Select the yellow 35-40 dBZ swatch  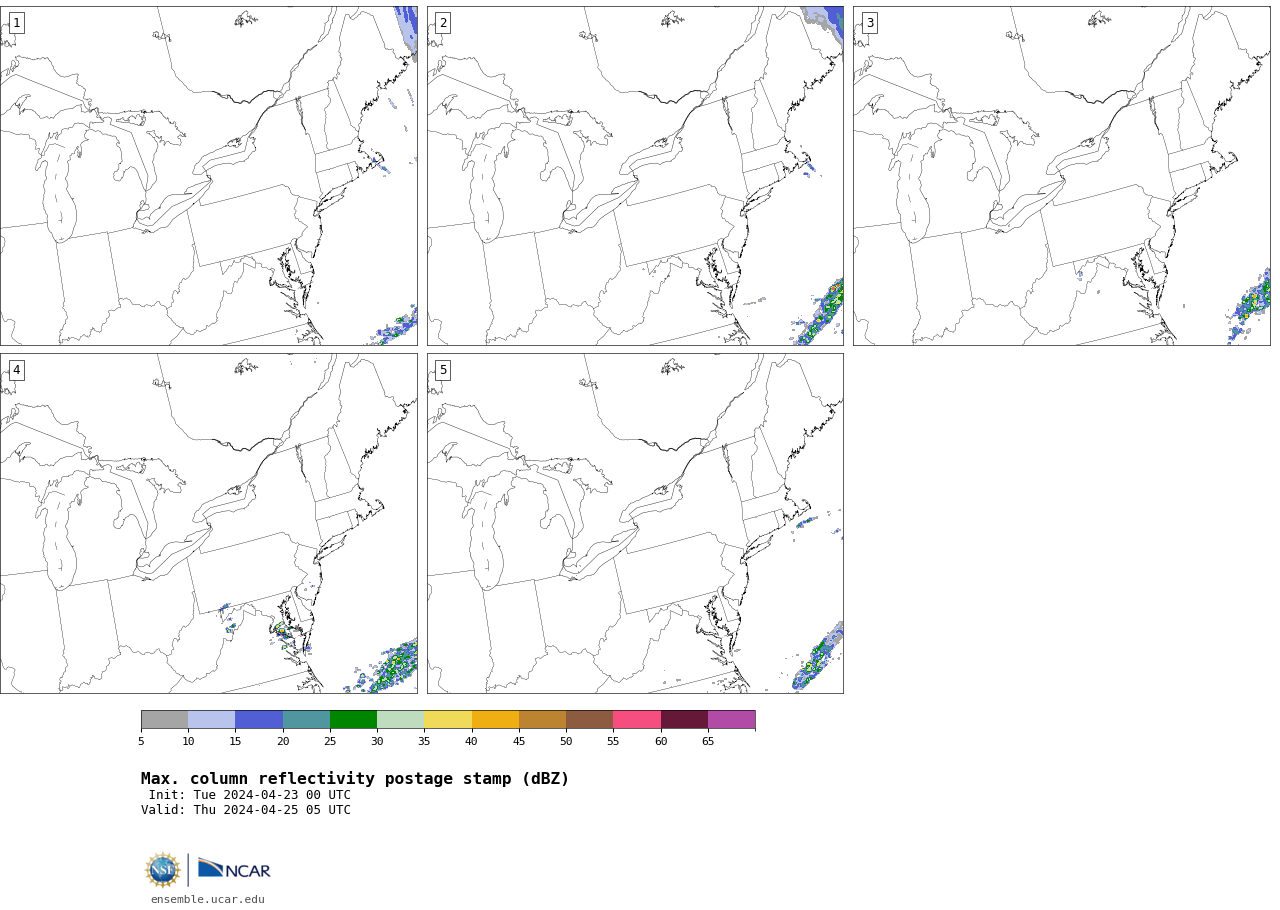(x=448, y=720)
